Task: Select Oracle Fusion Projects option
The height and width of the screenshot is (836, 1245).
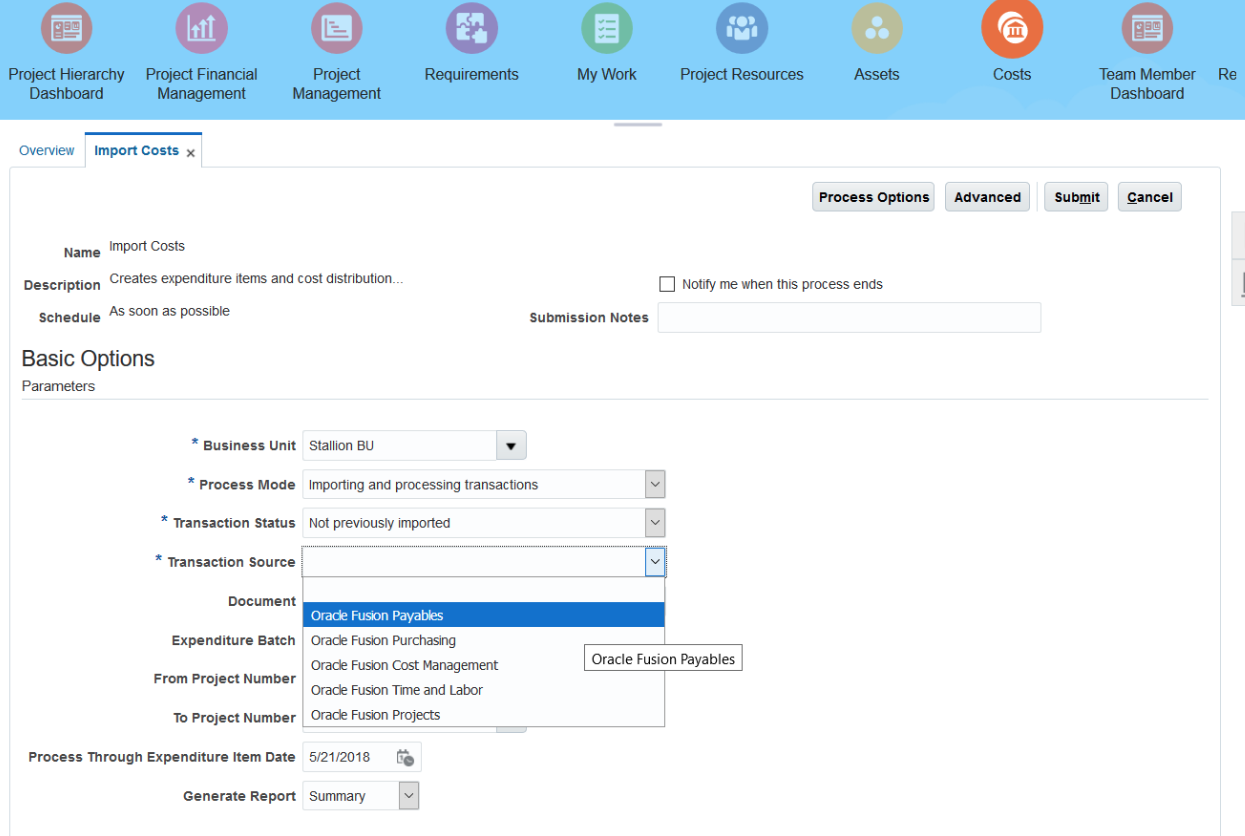Action: click(x=484, y=715)
